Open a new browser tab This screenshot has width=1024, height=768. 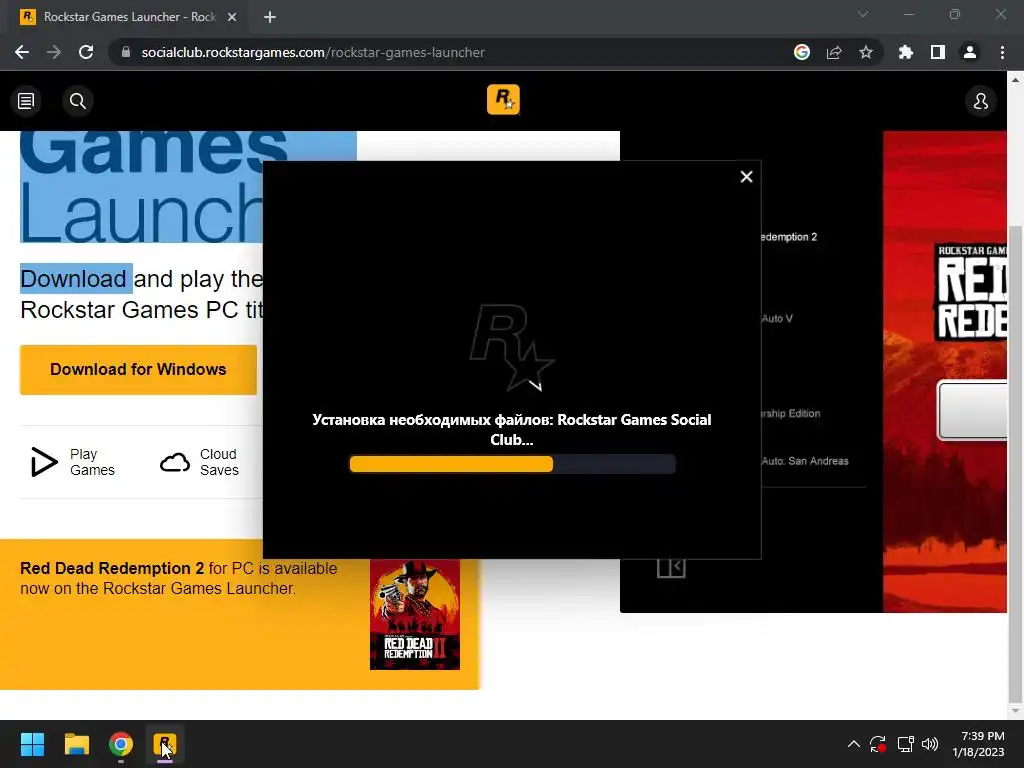tap(270, 17)
